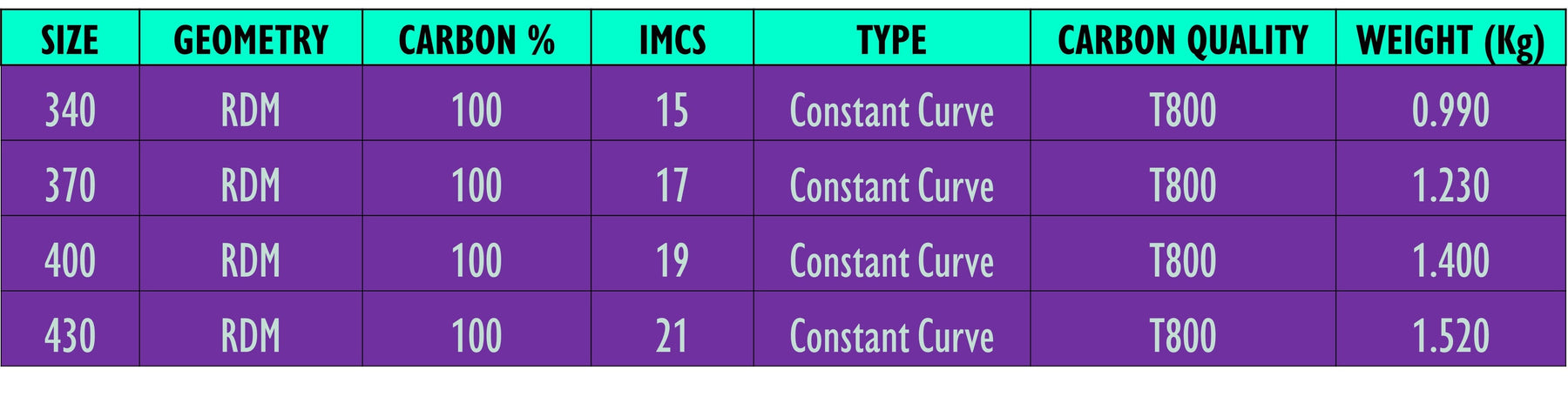Select the GEOMETRY column header

(251, 40)
